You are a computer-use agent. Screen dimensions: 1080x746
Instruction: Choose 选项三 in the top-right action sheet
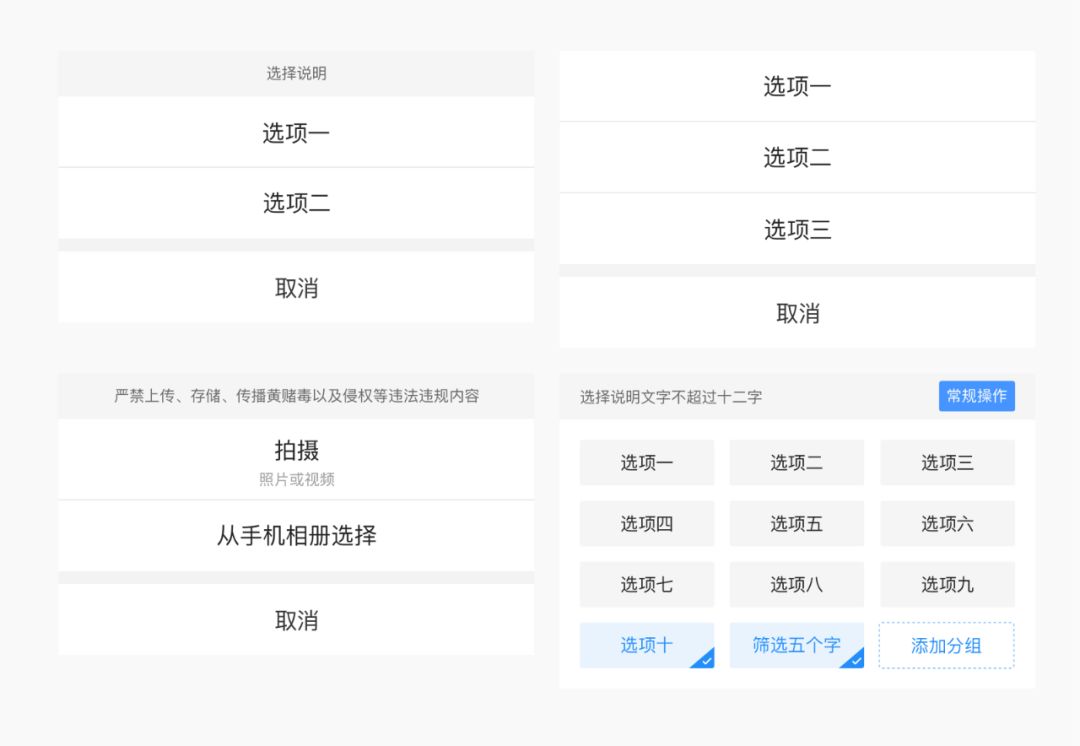(x=797, y=229)
